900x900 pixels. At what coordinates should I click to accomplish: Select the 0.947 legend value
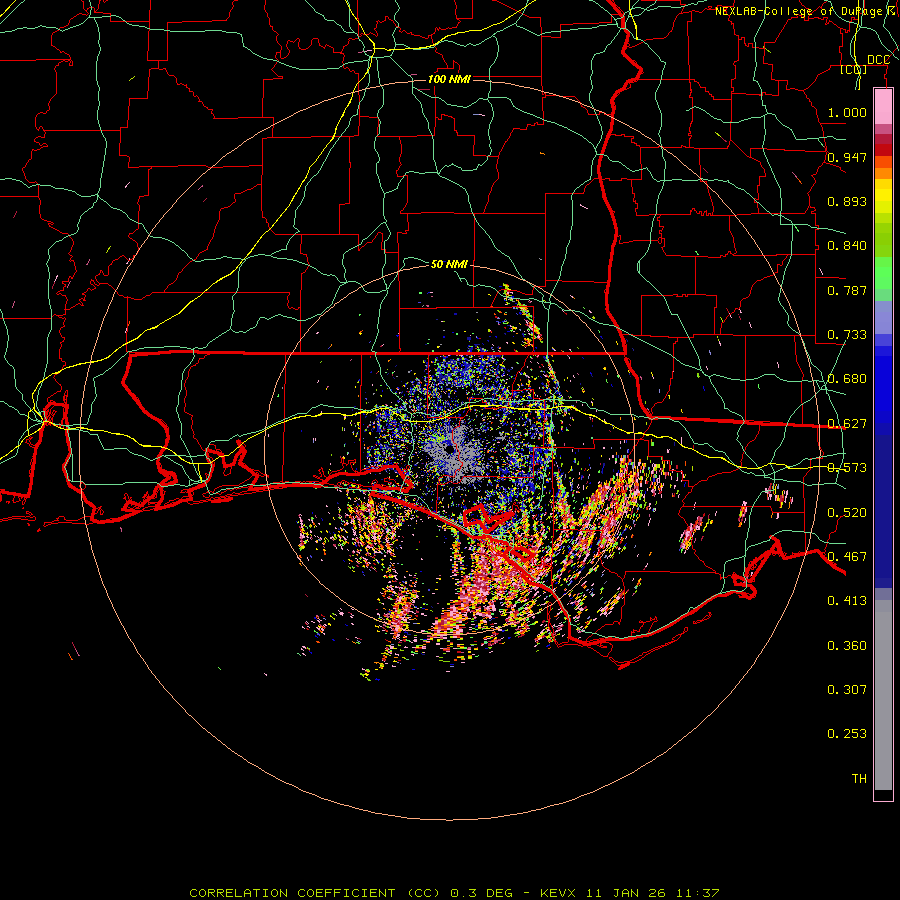click(x=847, y=157)
